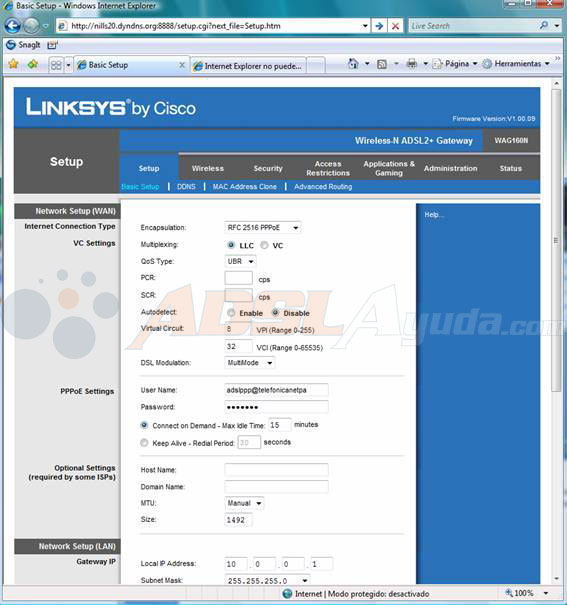Open the QoS Type UBR dropdown

[x=240, y=261]
